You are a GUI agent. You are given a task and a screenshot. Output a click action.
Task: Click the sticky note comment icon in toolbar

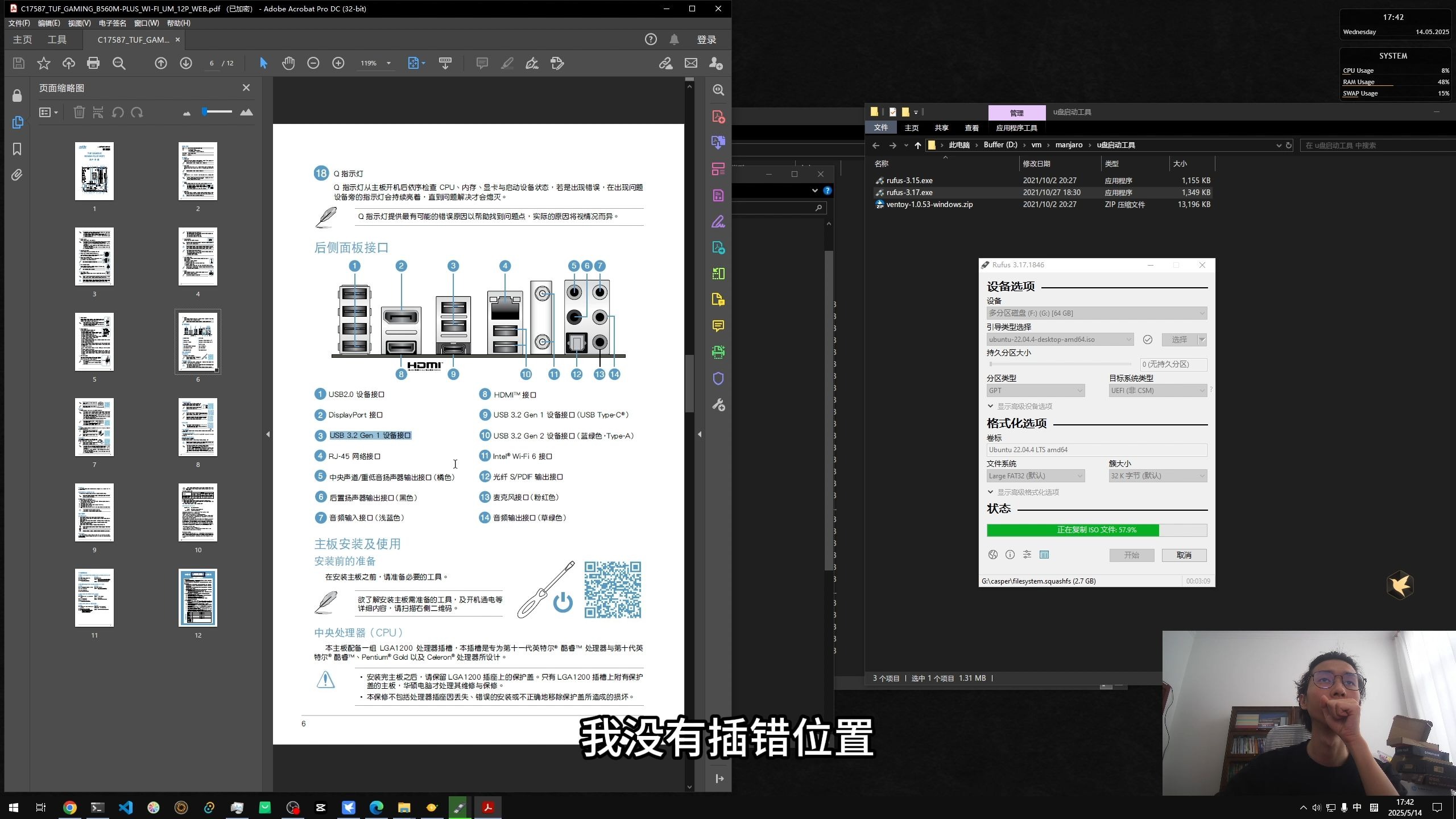[x=481, y=63]
